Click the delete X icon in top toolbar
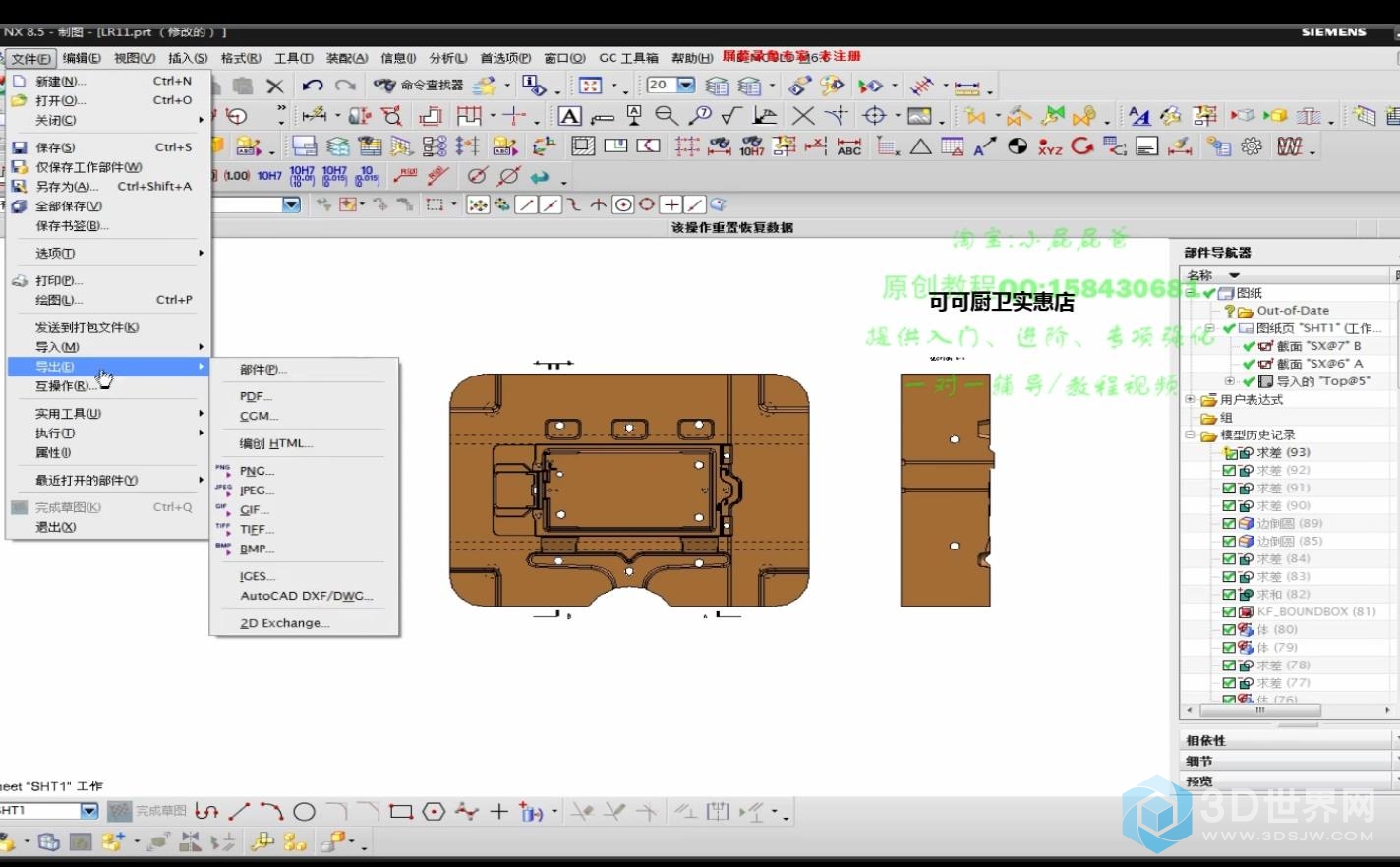Screen dimensions: 1400x867 tap(275, 87)
